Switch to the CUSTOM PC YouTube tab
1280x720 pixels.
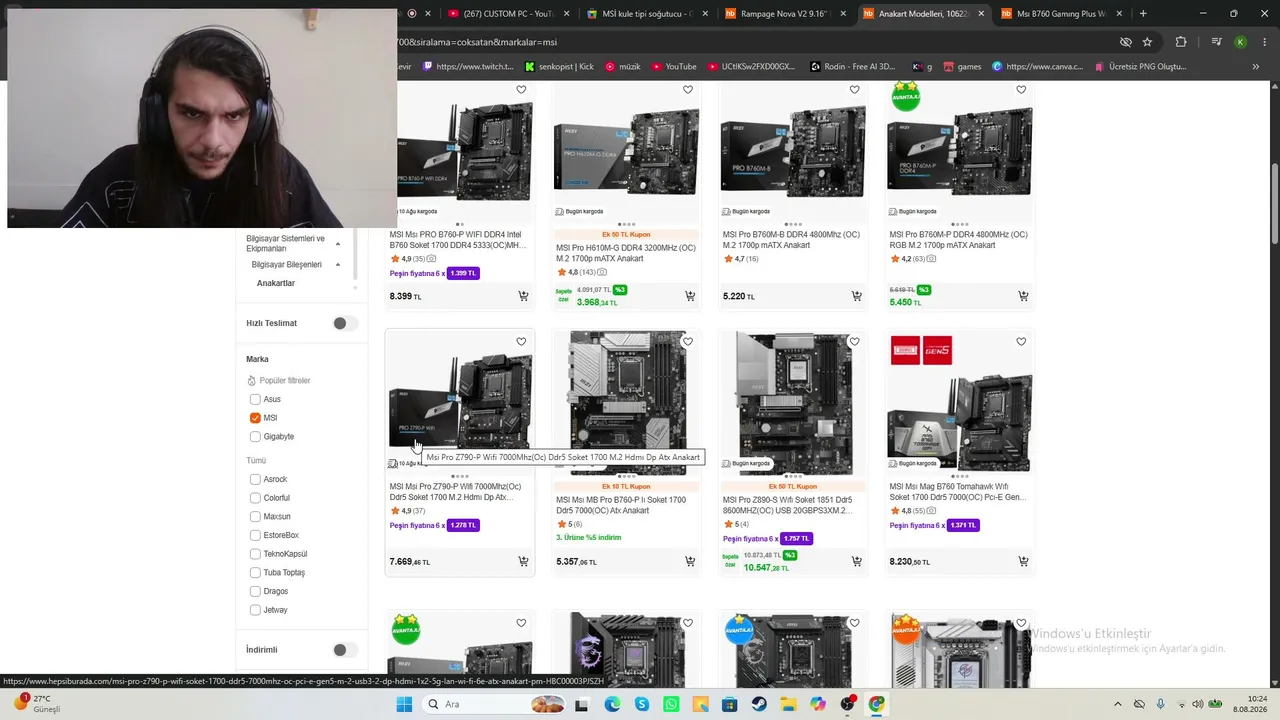pyautogui.click(x=501, y=14)
